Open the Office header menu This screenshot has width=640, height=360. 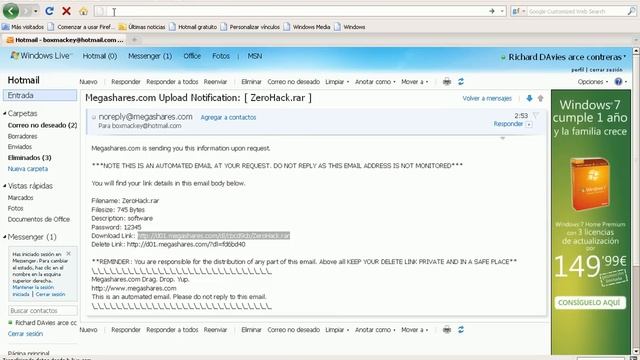(x=192, y=56)
